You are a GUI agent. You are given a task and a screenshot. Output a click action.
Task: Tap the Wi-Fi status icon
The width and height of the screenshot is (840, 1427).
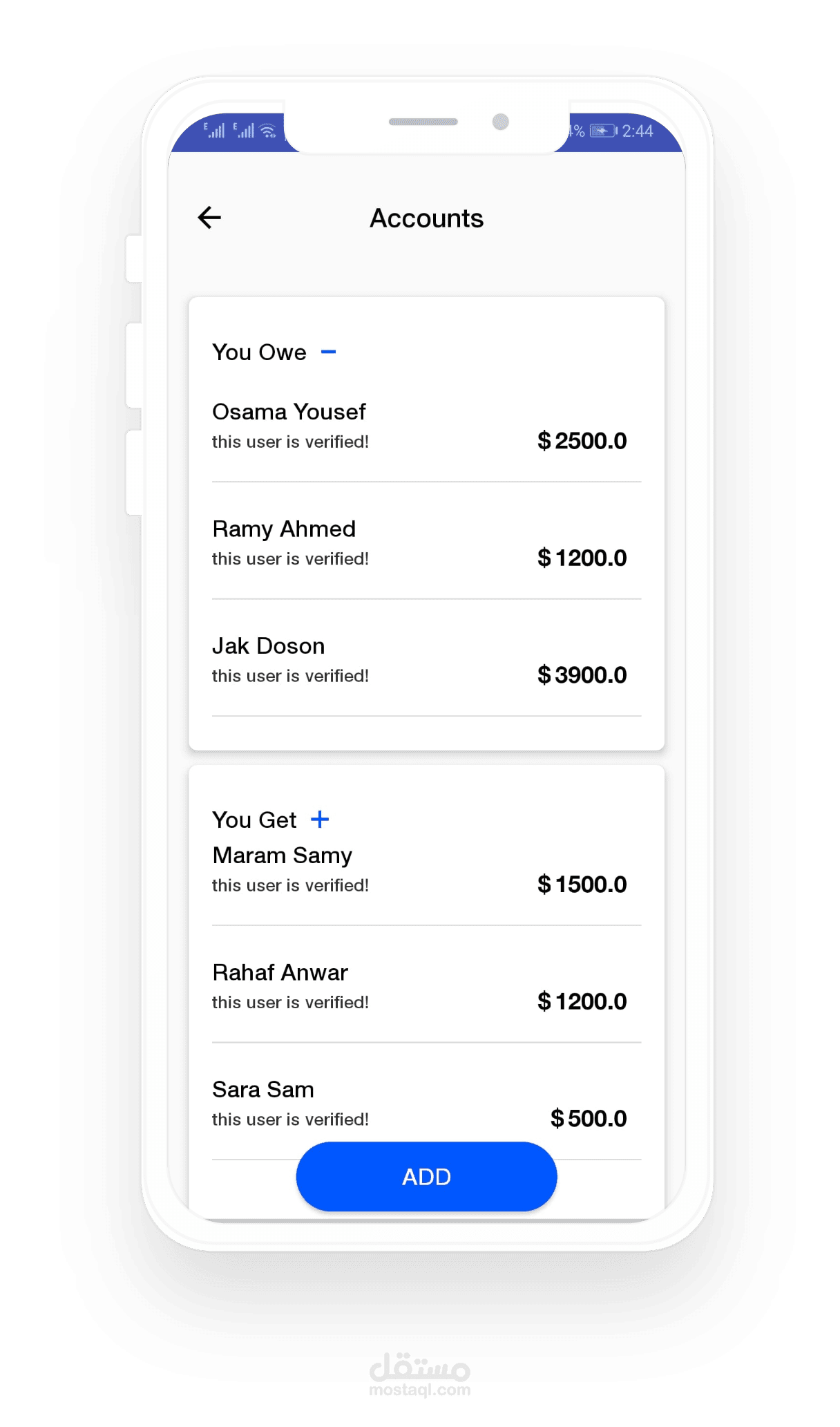pos(268,131)
